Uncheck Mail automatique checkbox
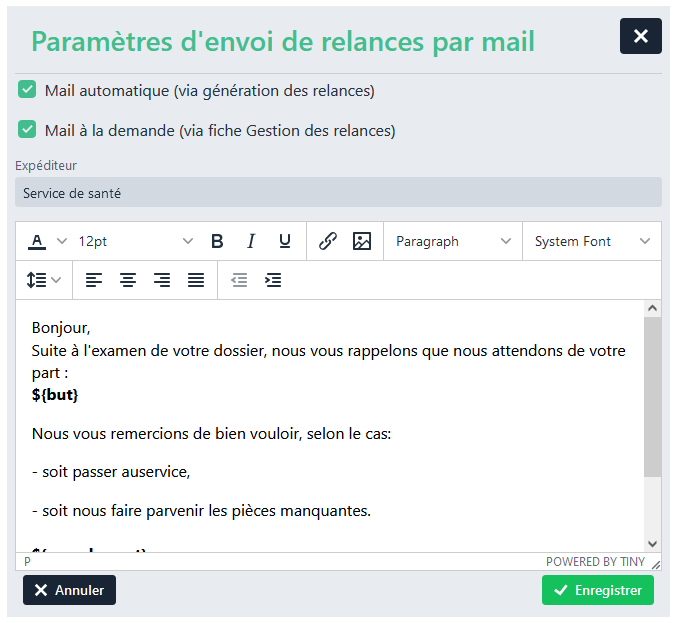 [28, 90]
